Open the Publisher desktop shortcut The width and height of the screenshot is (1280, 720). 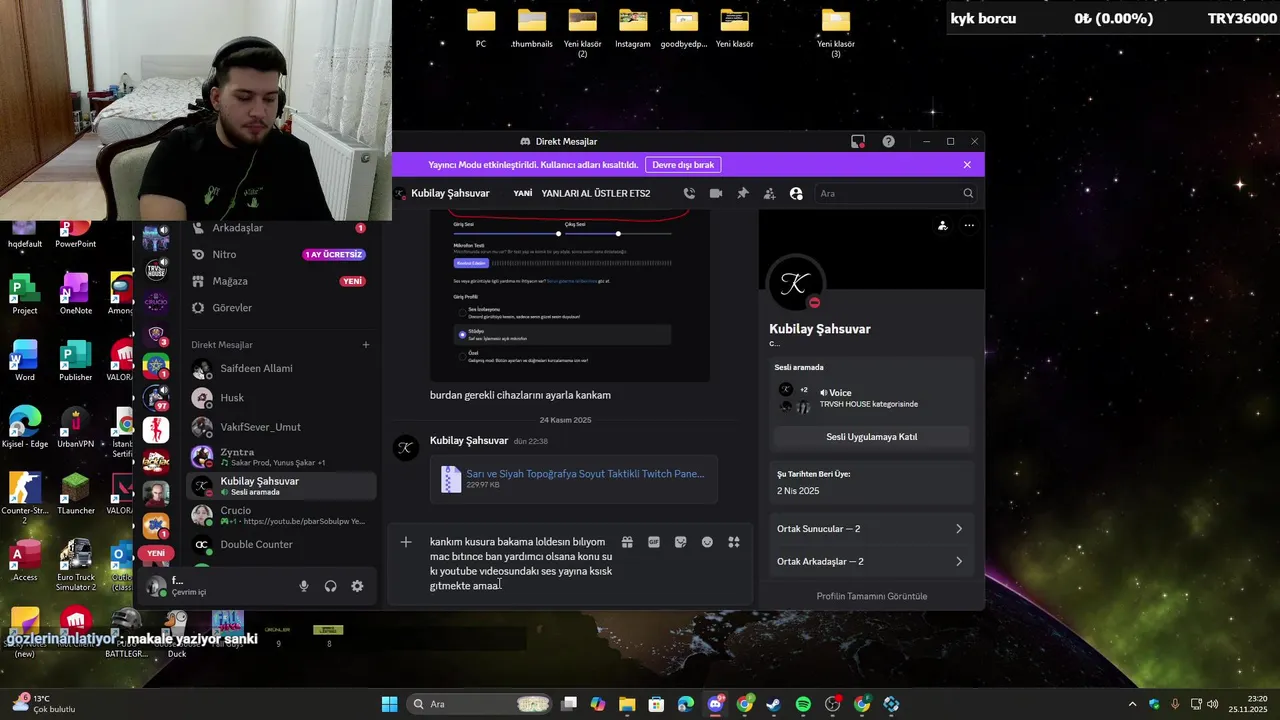click(76, 361)
